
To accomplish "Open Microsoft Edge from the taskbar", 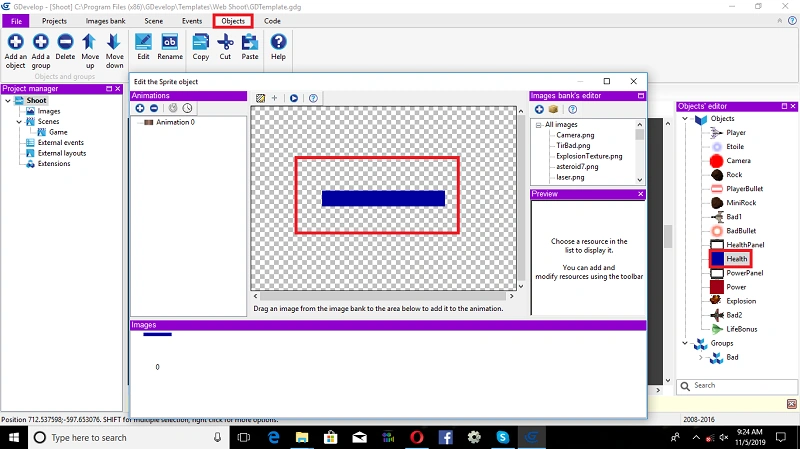I will tap(274, 437).
